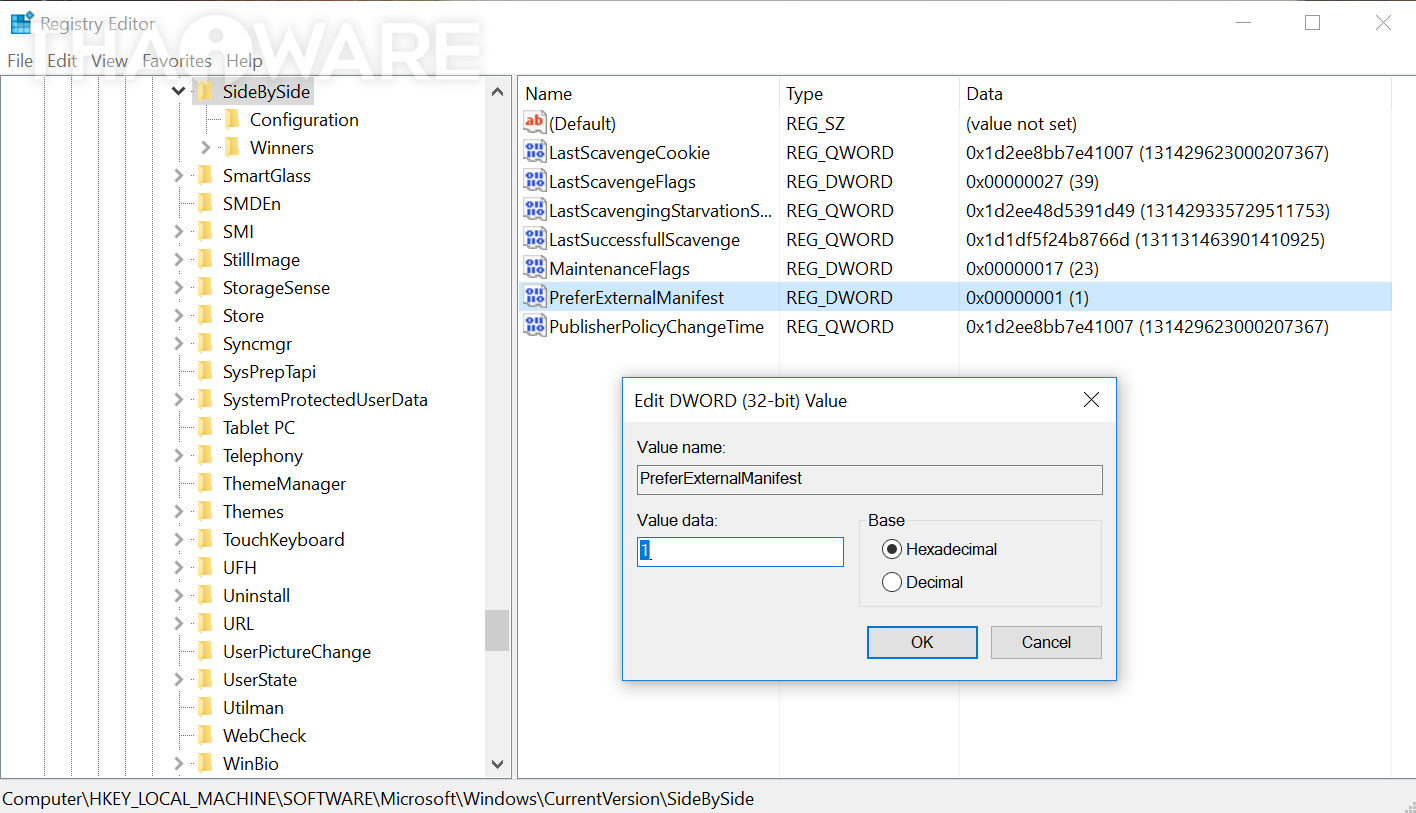1416x813 pixels.
Task: Expand the SystemProtectedUserData key
Action: tap(179, 400)
